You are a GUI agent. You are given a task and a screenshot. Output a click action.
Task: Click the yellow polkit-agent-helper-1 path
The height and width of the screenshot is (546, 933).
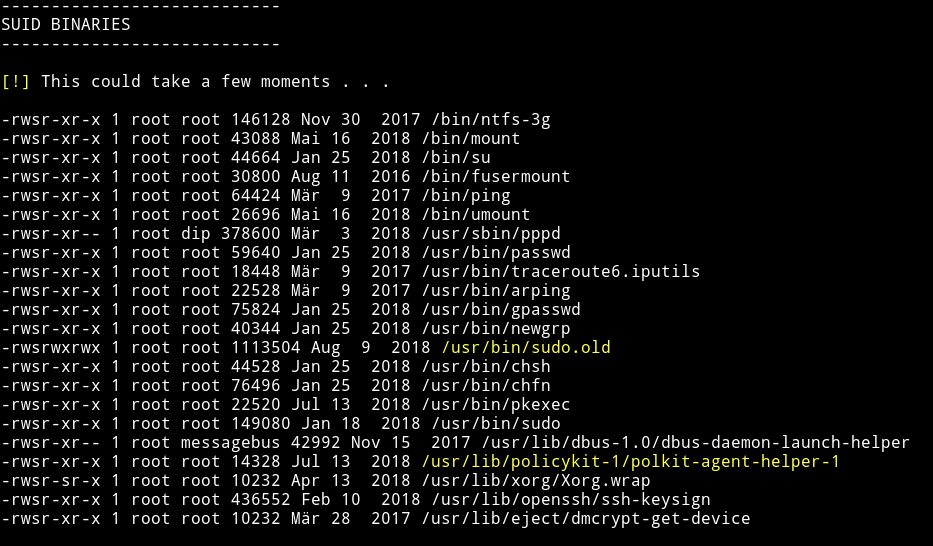pyautogui.click(x=631, y=462)
